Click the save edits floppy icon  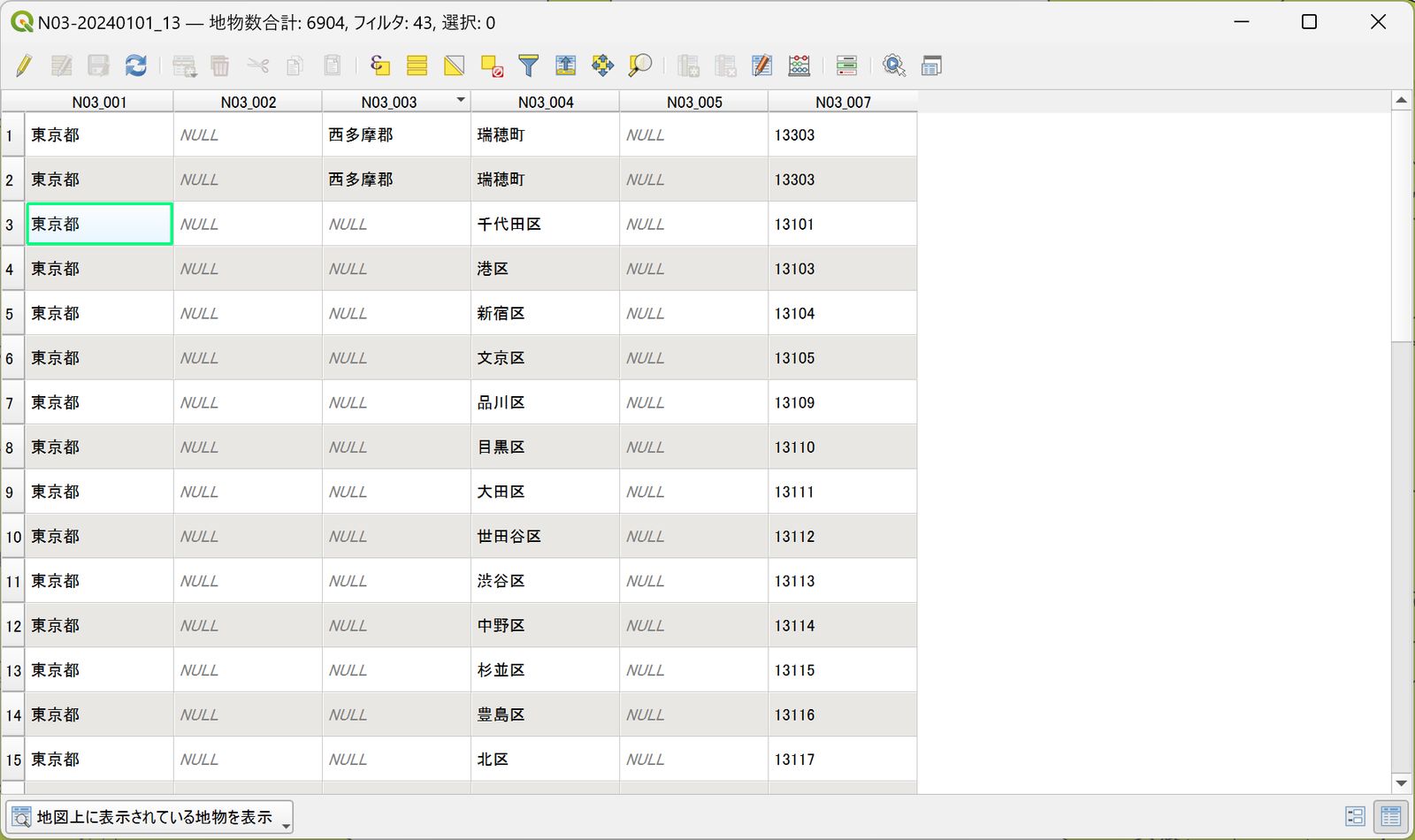point(98,65)
